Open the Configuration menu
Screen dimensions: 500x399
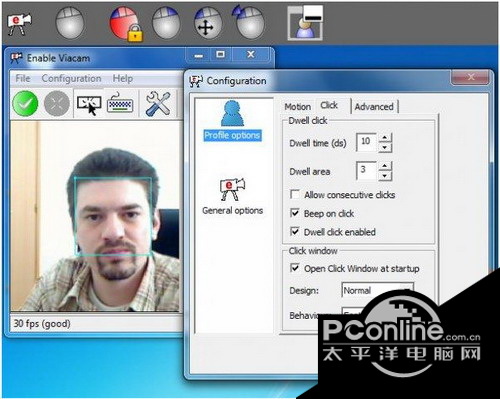71,78
